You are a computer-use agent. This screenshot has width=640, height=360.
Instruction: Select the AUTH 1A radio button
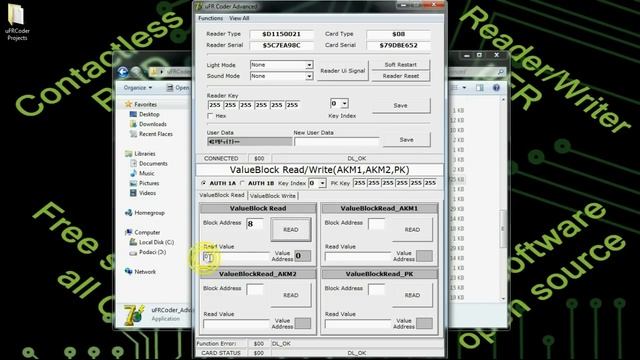[204, 183]
